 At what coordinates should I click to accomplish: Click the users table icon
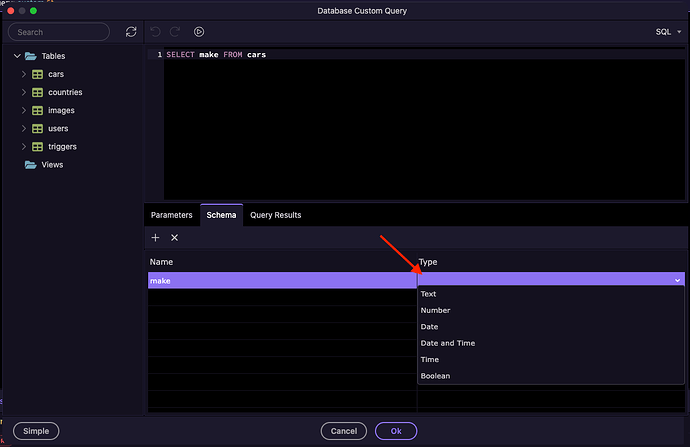[37, 128]
